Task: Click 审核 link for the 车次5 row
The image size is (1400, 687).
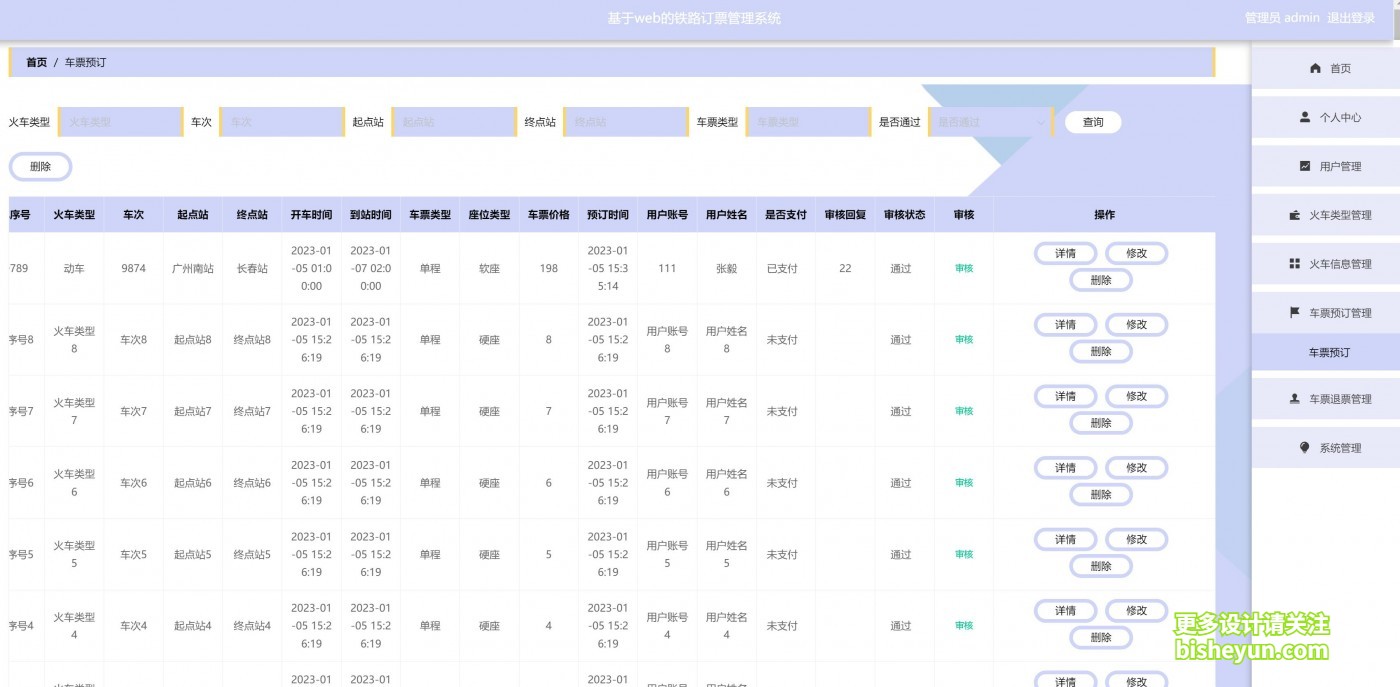Action: pos(964,554)
